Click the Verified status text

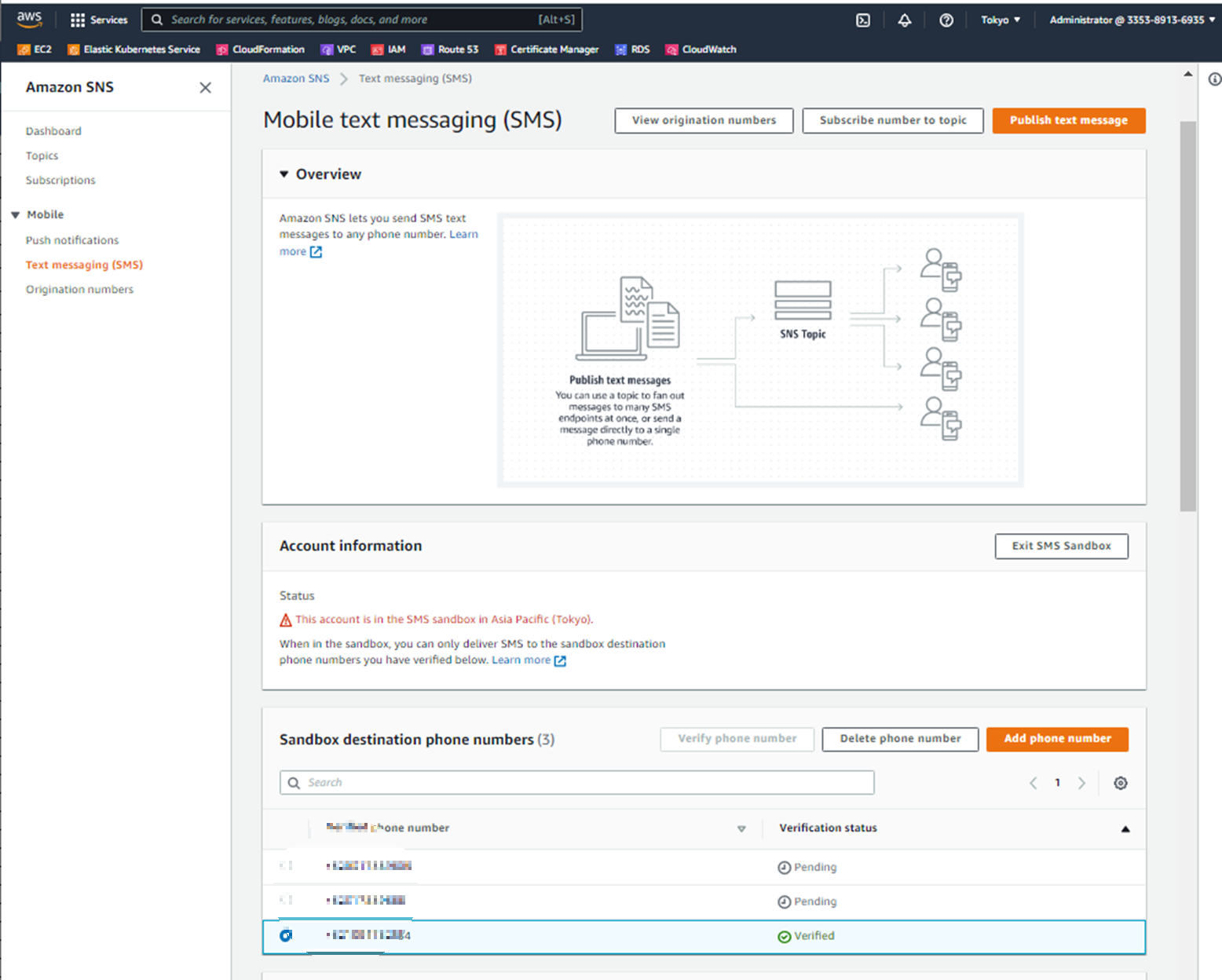point(814,936)
